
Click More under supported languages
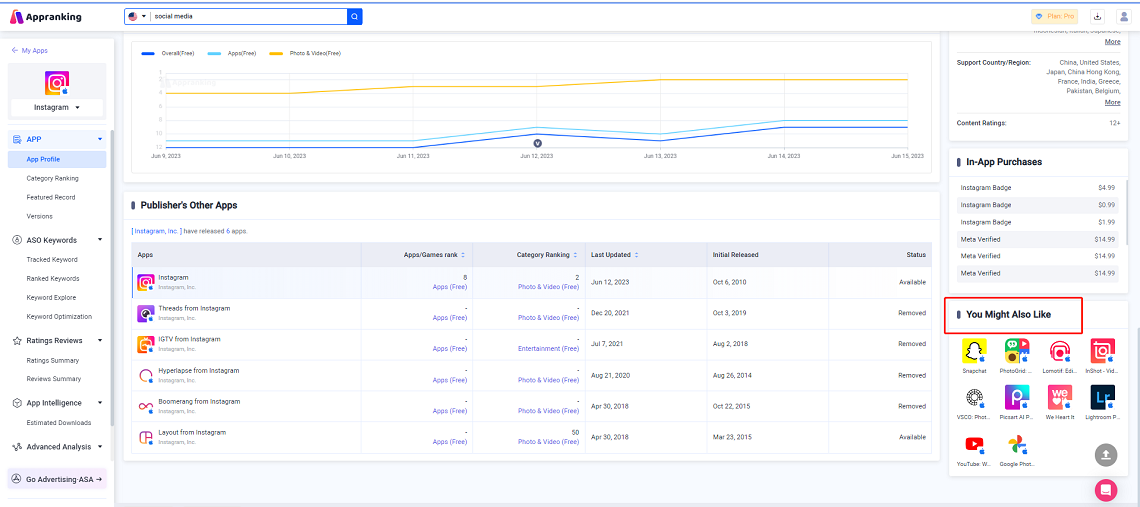(x=1112, y=41)
